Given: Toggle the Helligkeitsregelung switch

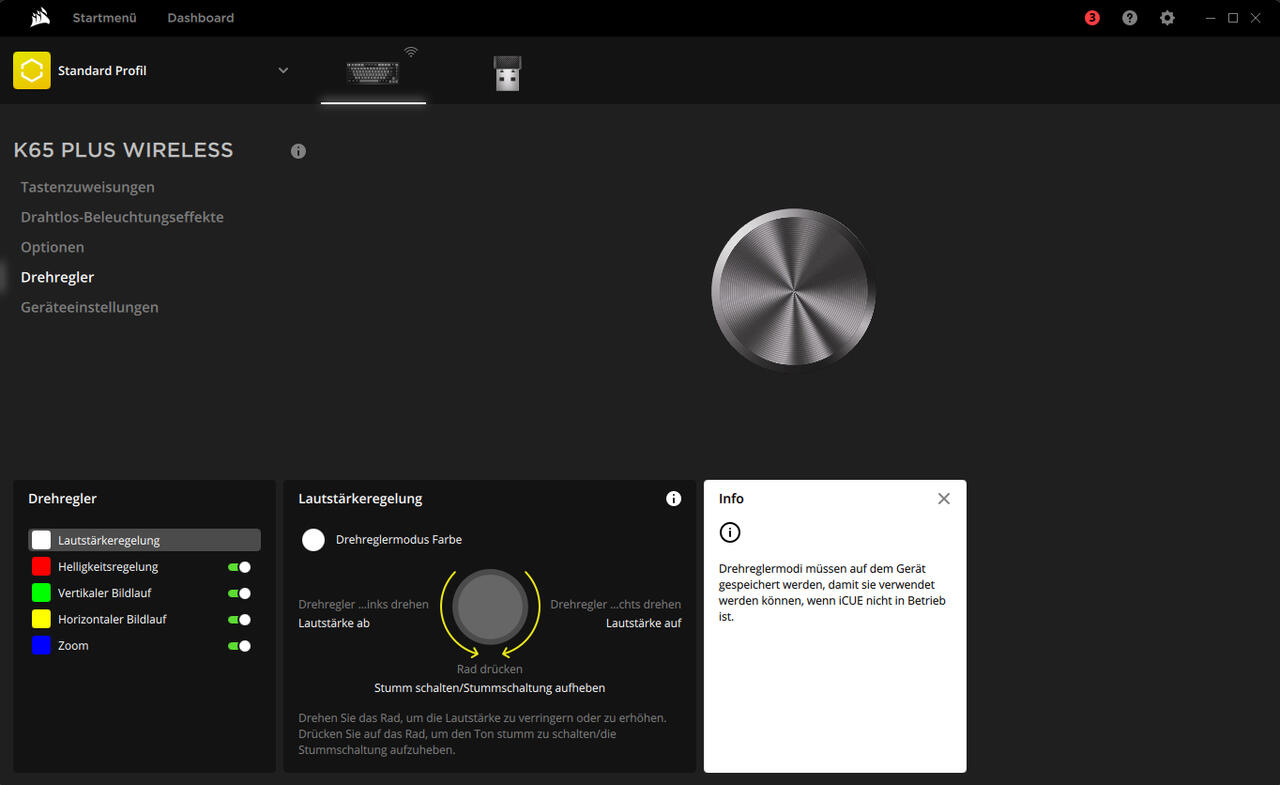Looking at the screenshot, I should [239, 567].
